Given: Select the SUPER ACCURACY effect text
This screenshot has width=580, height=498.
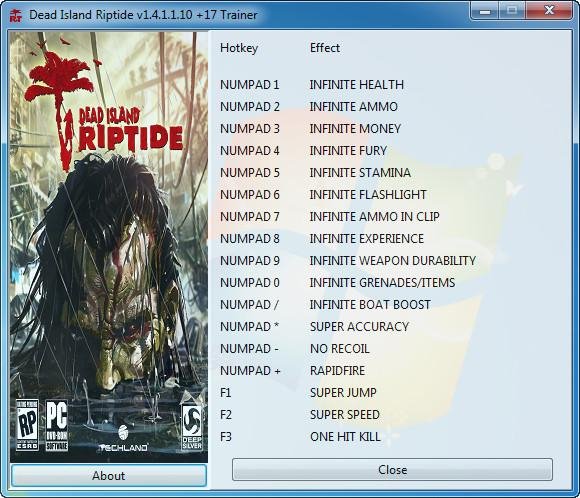Looking at the screenshot, I should click(x=359, y=327).
